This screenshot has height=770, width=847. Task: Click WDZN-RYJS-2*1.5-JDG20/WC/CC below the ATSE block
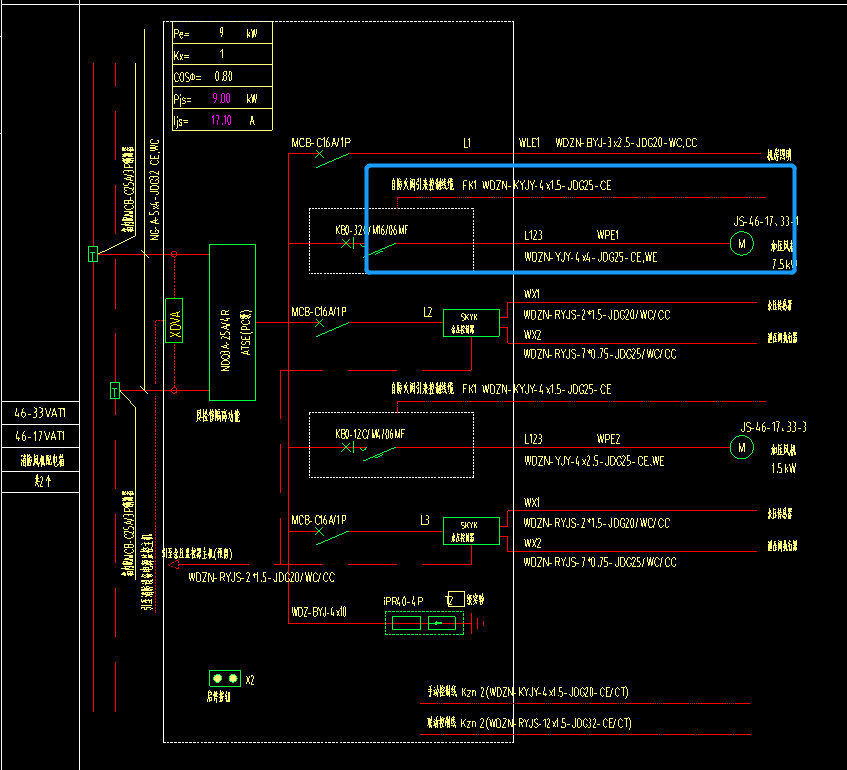pos(261,578)
